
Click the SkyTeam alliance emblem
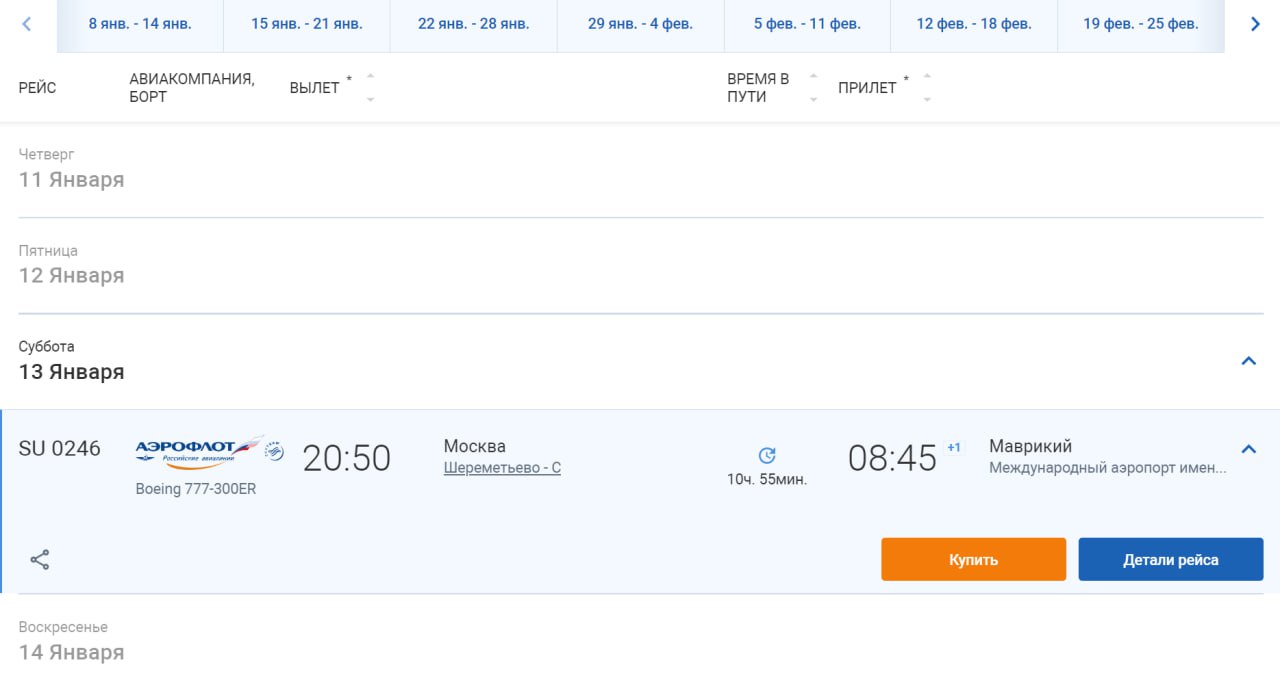(274, 452)
